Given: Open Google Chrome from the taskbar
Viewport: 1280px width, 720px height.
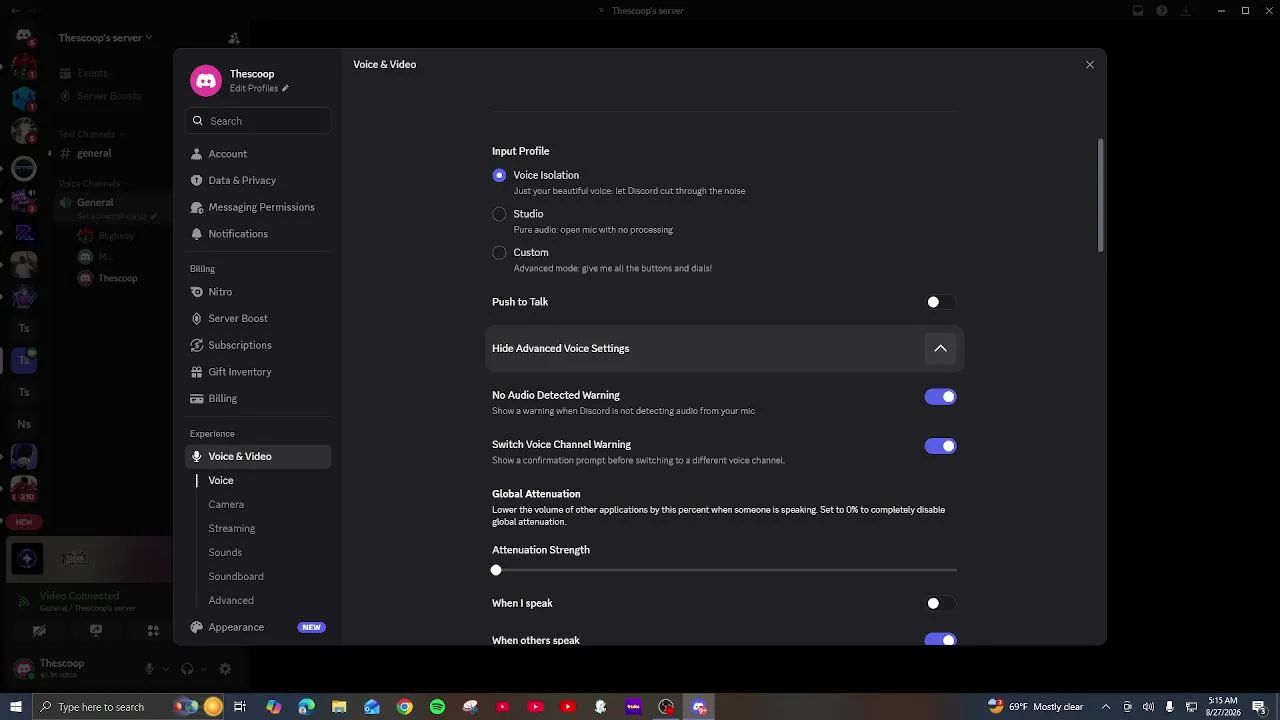Looking at the screenshot, I should pyautogui.click(x=404, y=707).
